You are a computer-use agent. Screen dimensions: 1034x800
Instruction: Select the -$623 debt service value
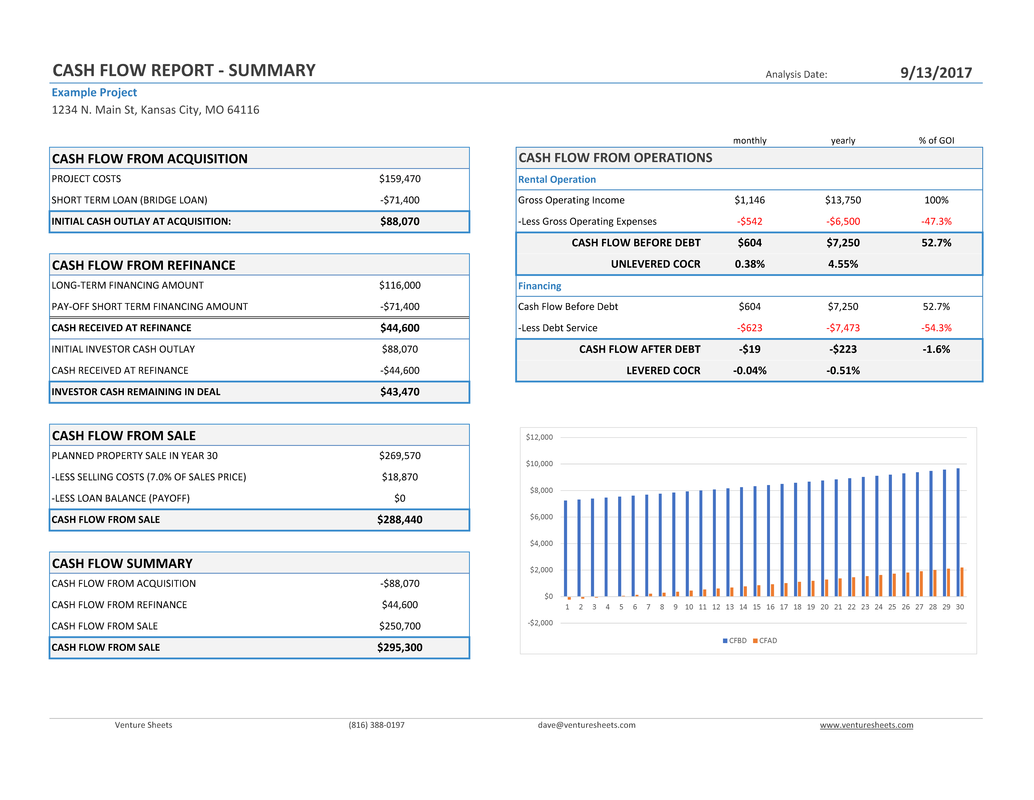pyautogui.click(x=750, y=328)
